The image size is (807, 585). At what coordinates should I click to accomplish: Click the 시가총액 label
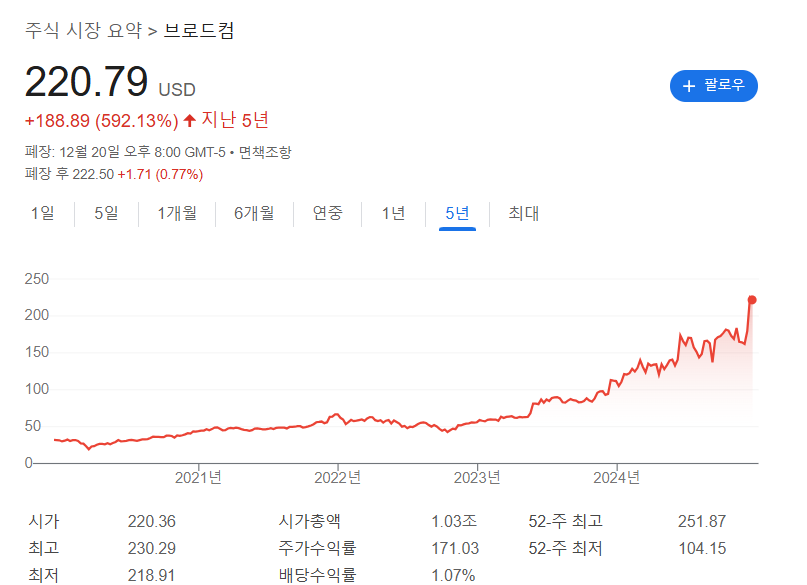coord(309,521)
